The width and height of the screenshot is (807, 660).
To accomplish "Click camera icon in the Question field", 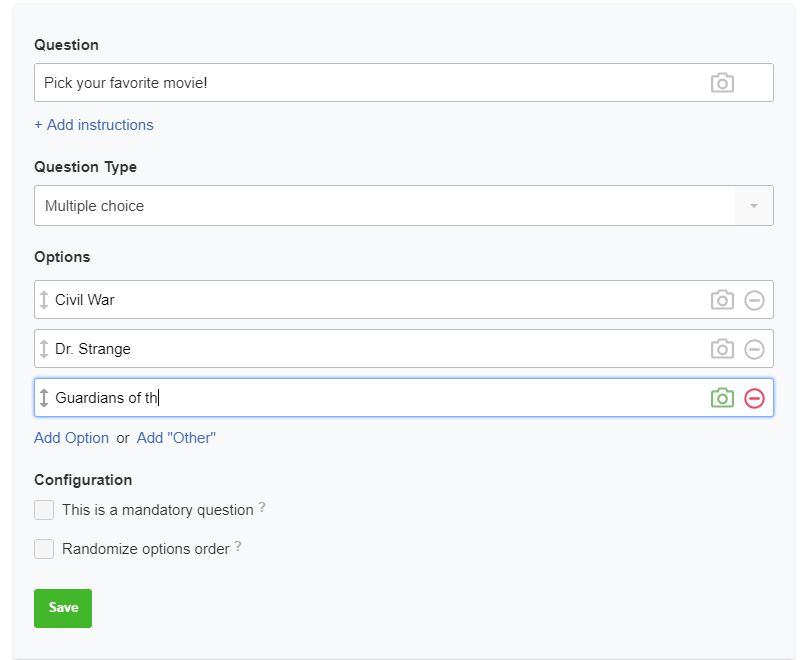I will pyautogui.click(x=722, y=83).
